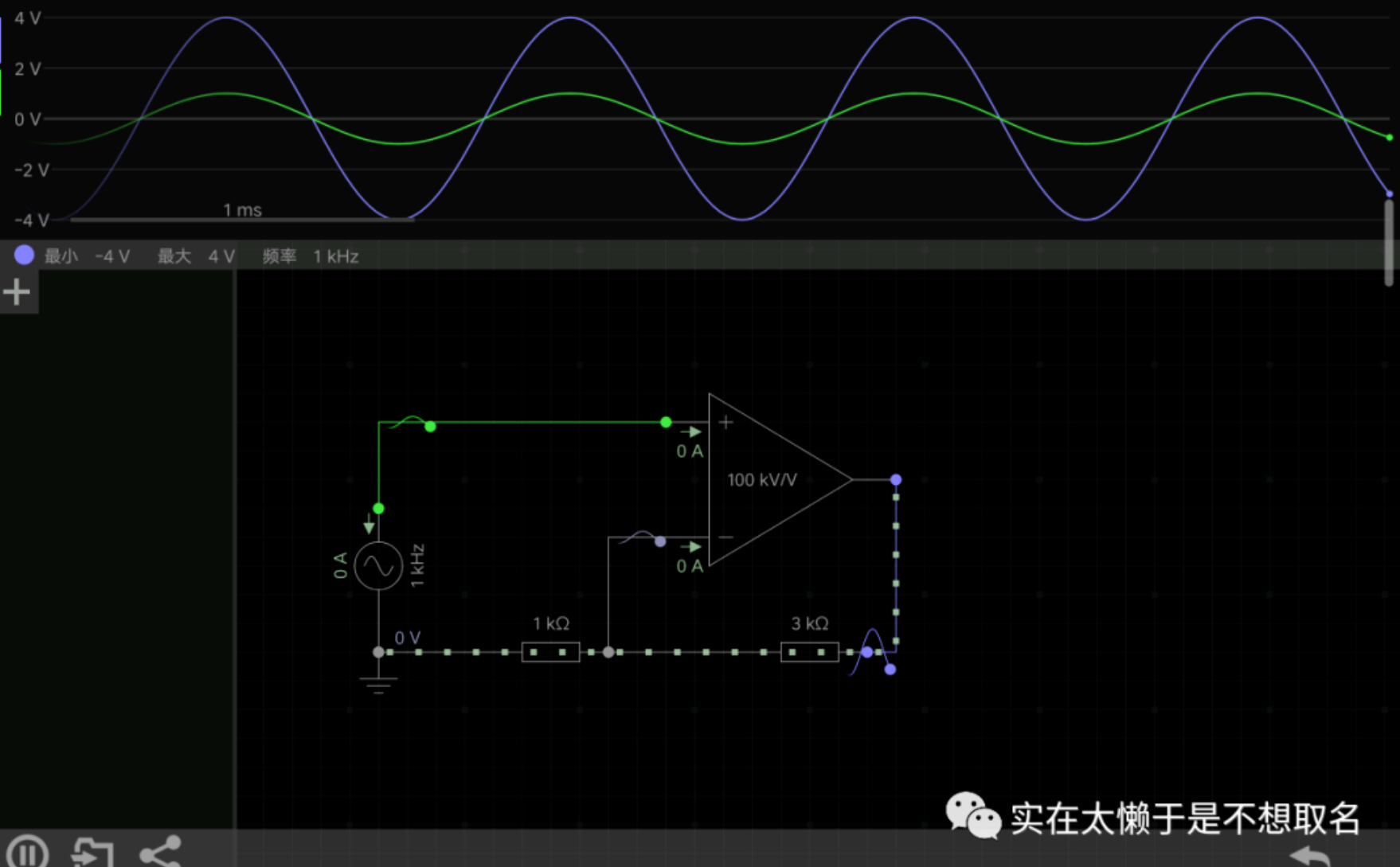Click the green probe on input wire
The image size is (1400, 867).
[x=430, y=427]
